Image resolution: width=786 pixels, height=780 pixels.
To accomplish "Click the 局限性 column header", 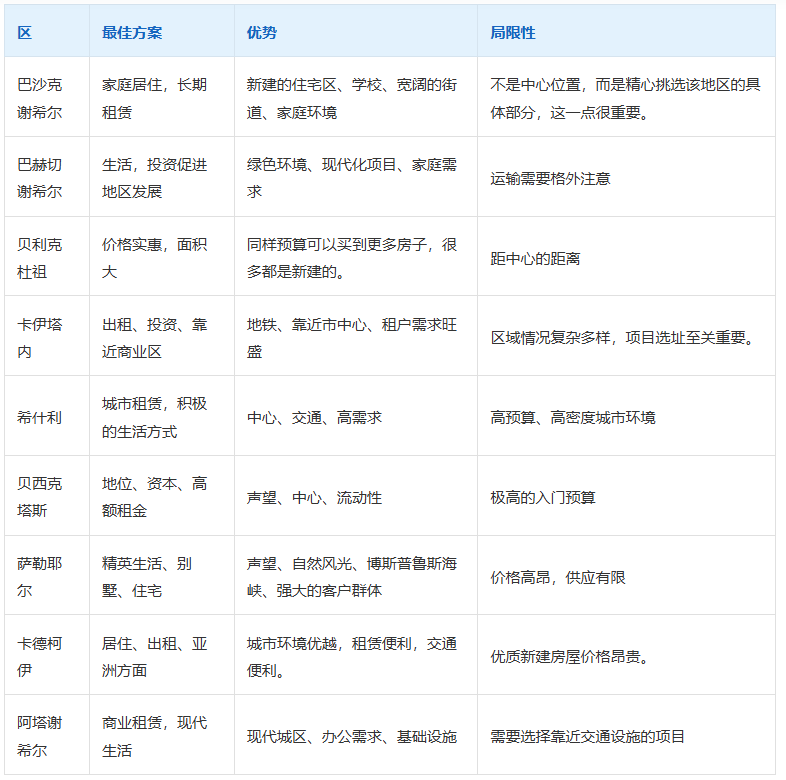I will [x=626, y=31].
